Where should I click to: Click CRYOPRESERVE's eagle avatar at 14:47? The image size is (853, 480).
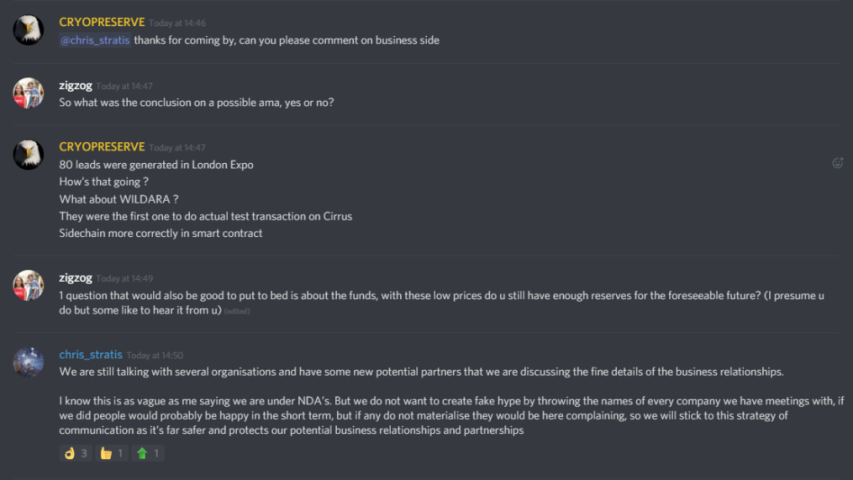28,155
